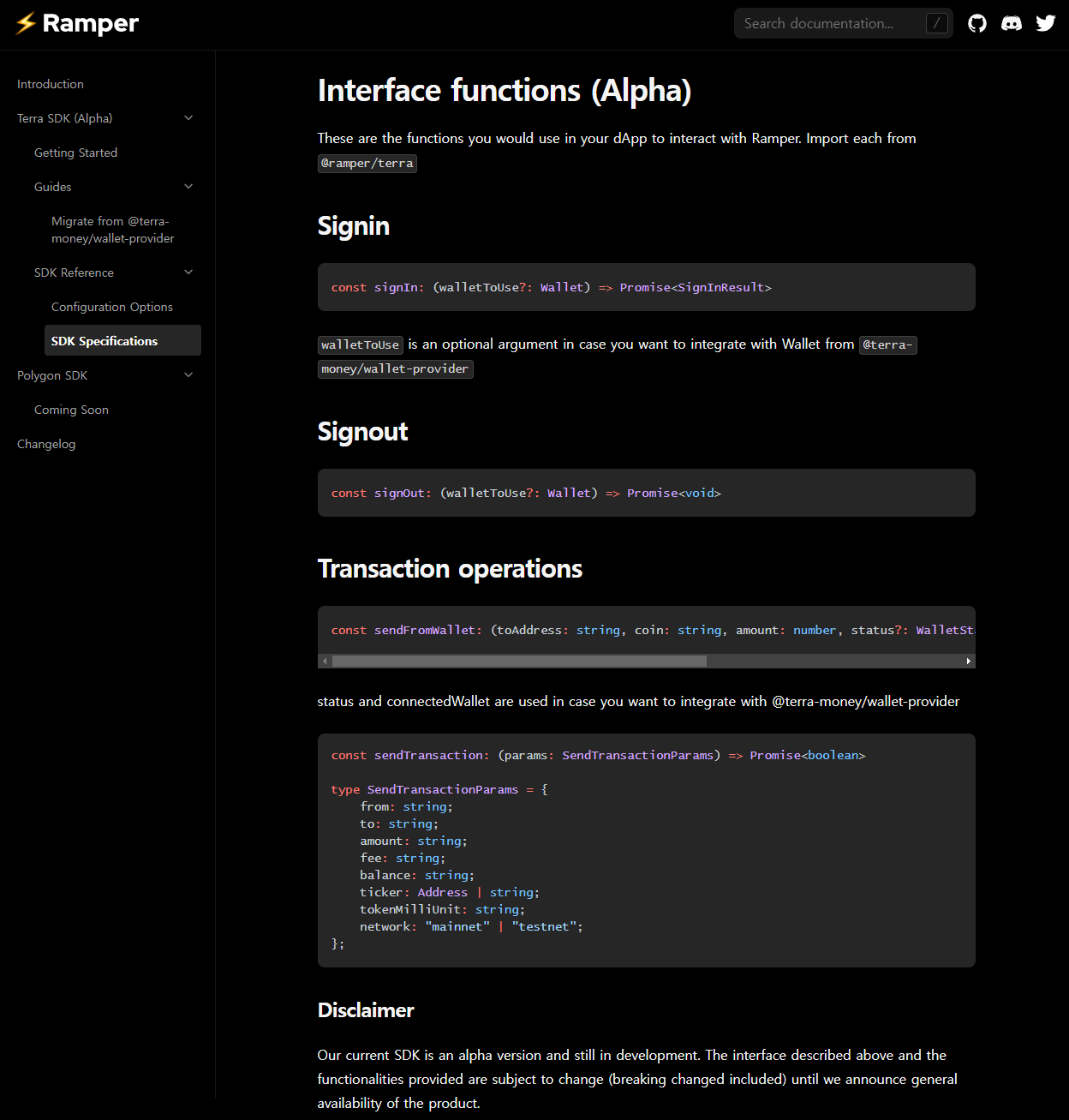Click the code scrollbar left arrow

pos(325,661)
